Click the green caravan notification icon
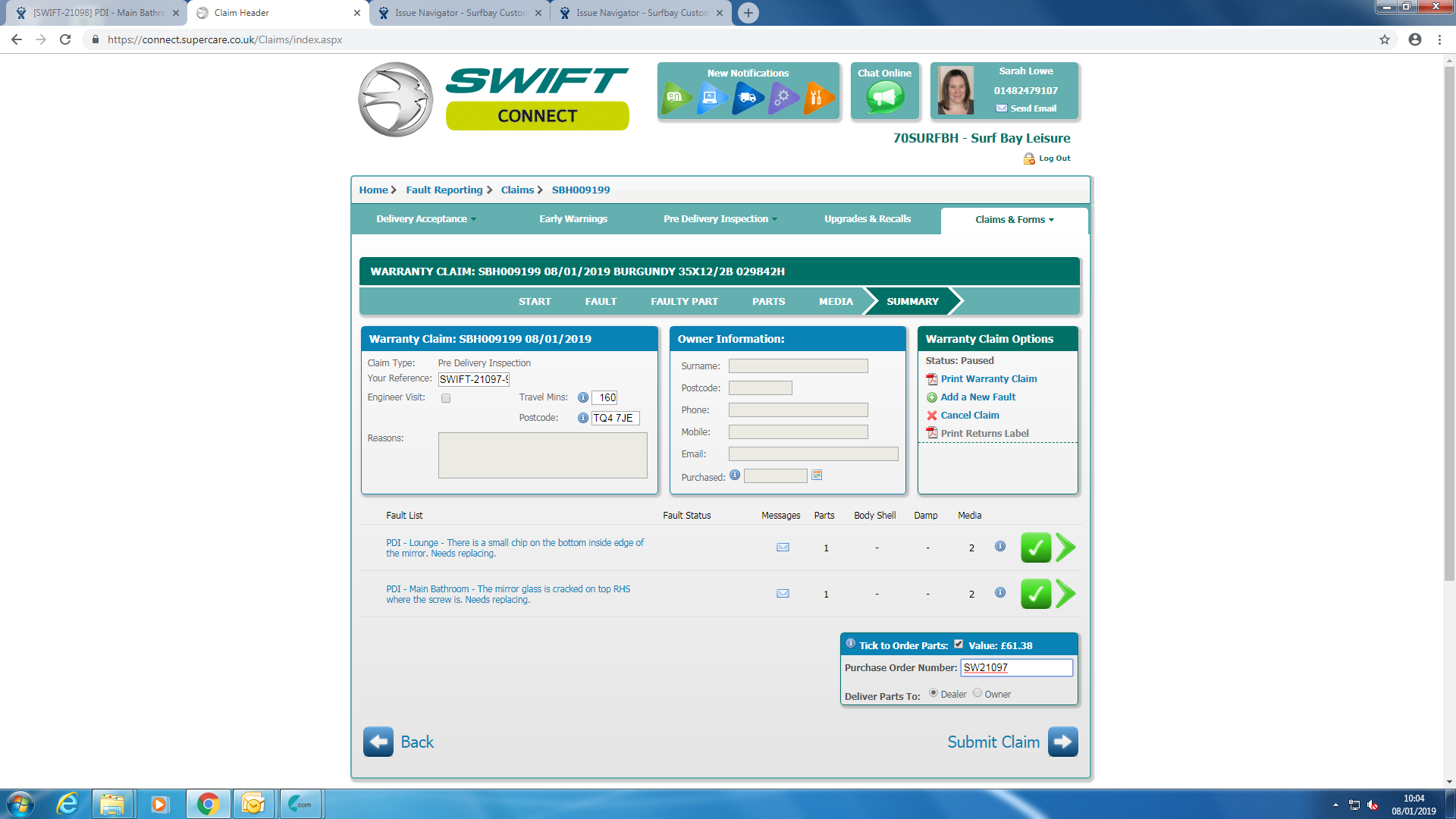Image resolution: width=1456 pixels, height=819 pixels. (675, 97)
